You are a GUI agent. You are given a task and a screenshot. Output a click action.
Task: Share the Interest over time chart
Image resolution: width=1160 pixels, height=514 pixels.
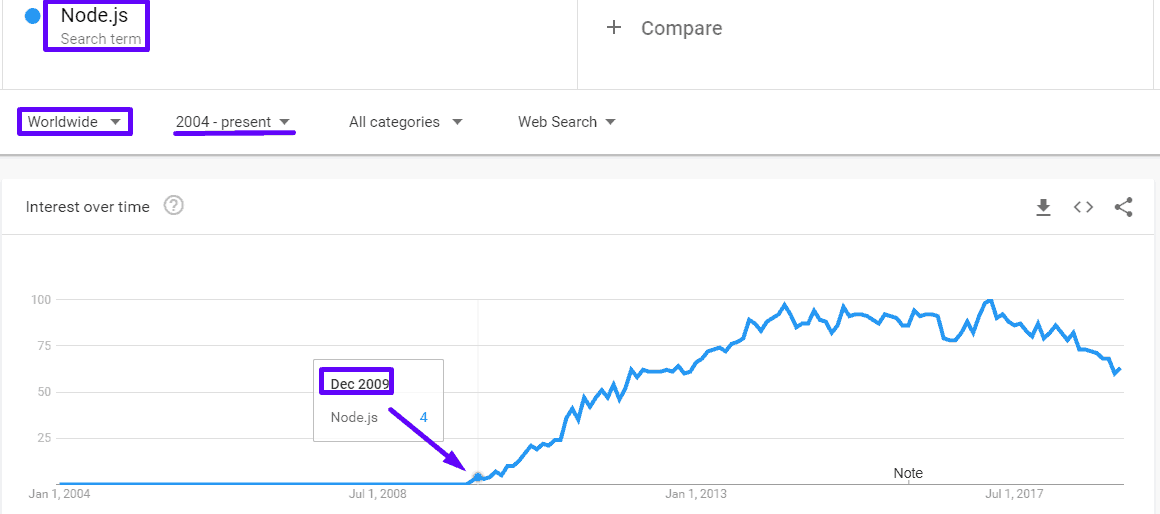1123,207
